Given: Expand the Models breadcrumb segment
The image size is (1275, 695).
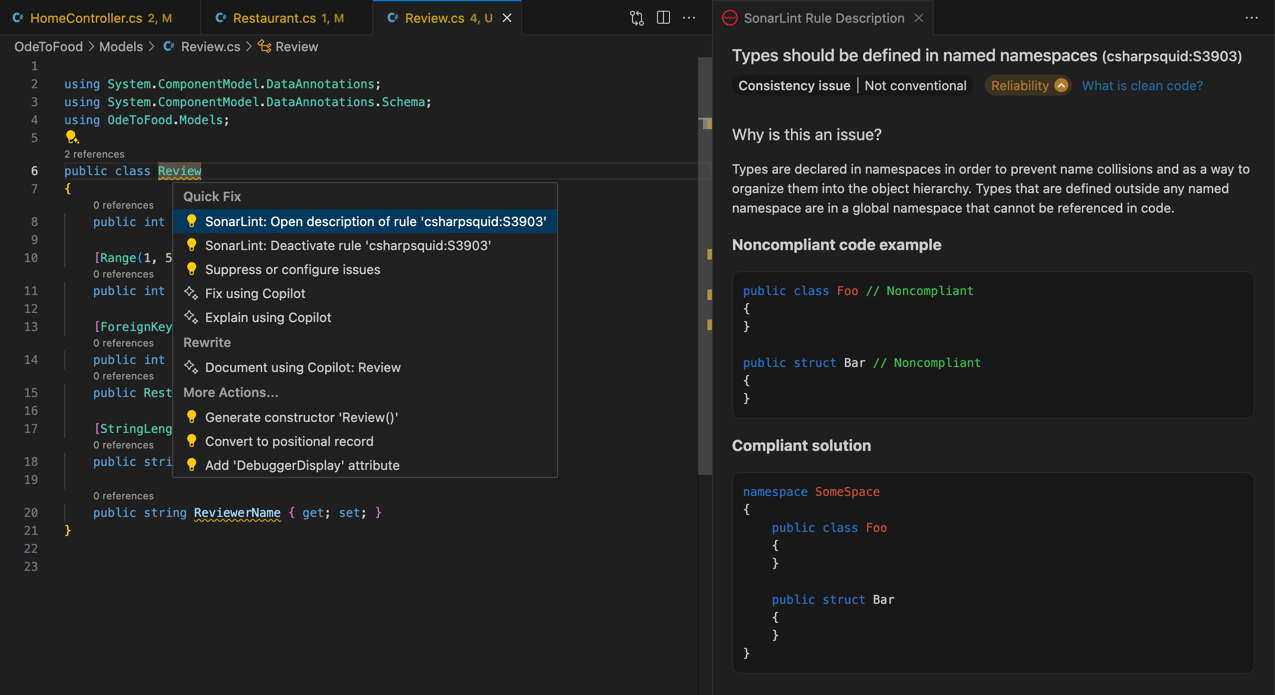Looking at the screenshot, I should [121, 47].
